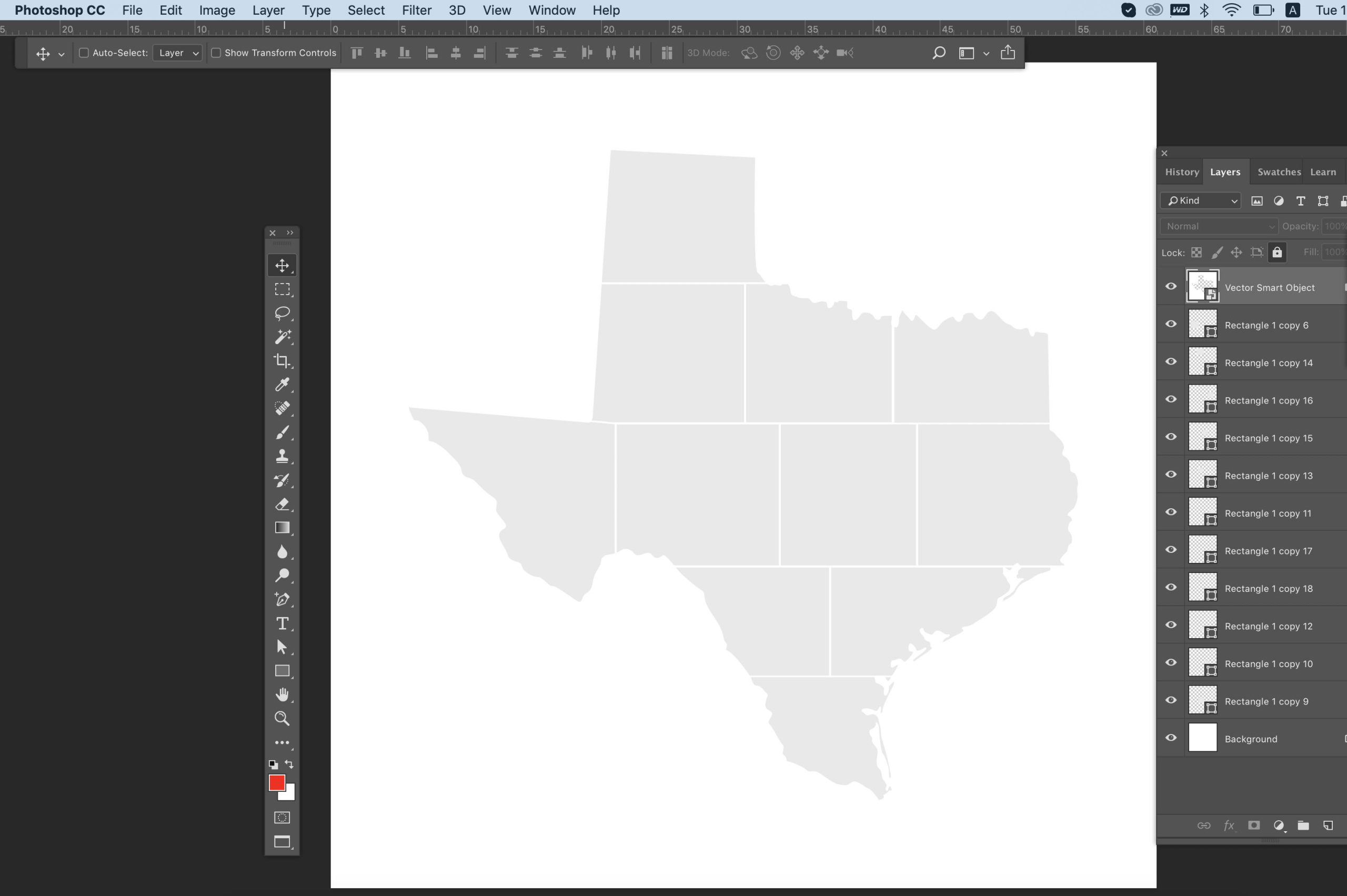Image resolution: width=1347 pixels, height=896 pixels.
Task: Open the Filter menu
Action: 416,9
